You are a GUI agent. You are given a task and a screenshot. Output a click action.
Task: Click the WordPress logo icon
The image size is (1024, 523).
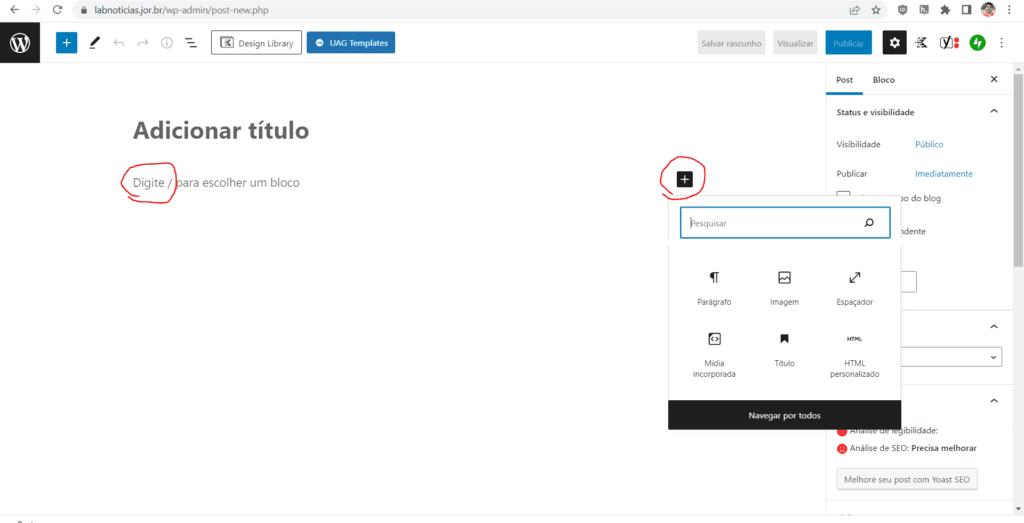point(20,43)
